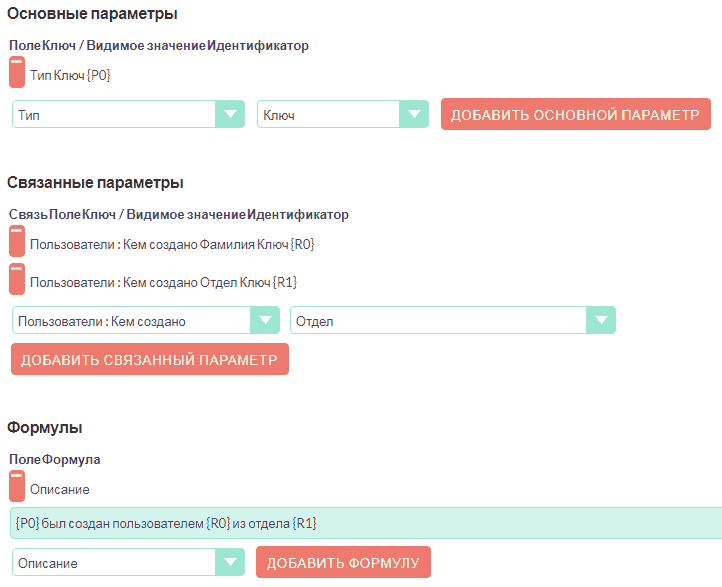Click the Формулы section heading
This screenshot has height=587, width=722.
click(x=45, y=427)
